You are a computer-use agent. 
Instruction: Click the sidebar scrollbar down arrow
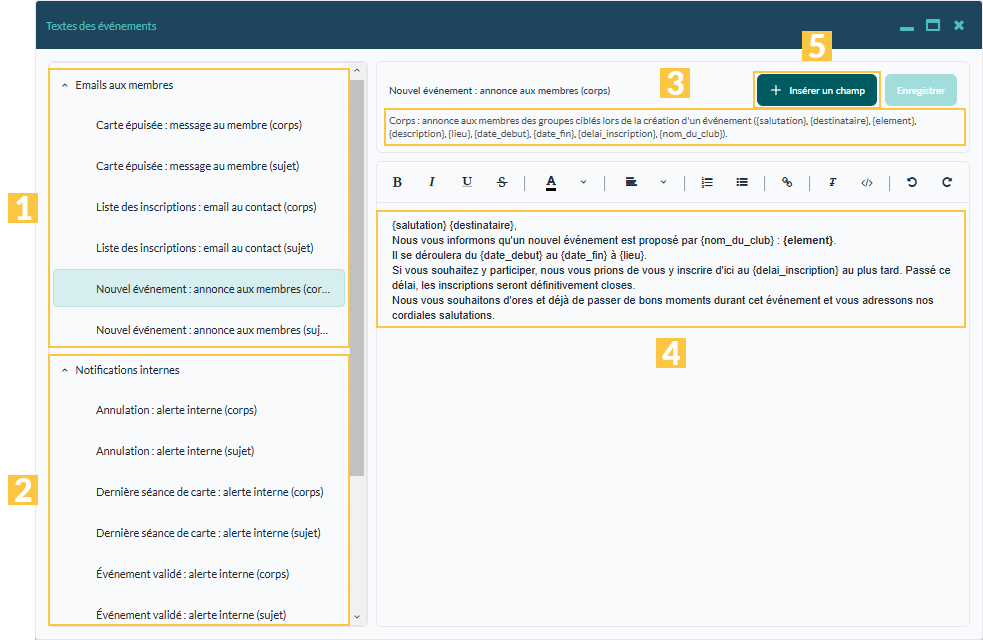(x=357, y=617)
